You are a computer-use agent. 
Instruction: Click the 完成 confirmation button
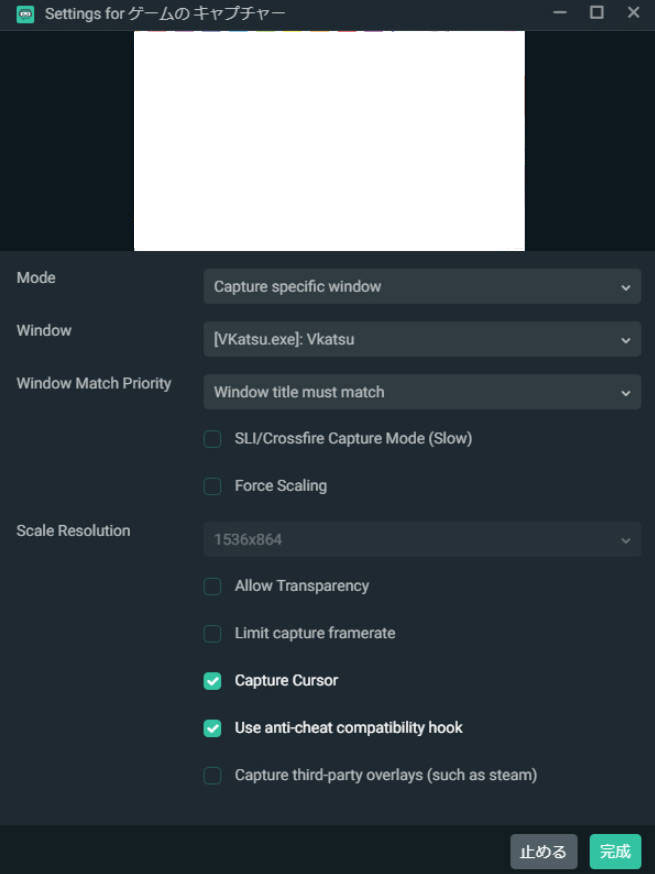click(x=615, y=851)
